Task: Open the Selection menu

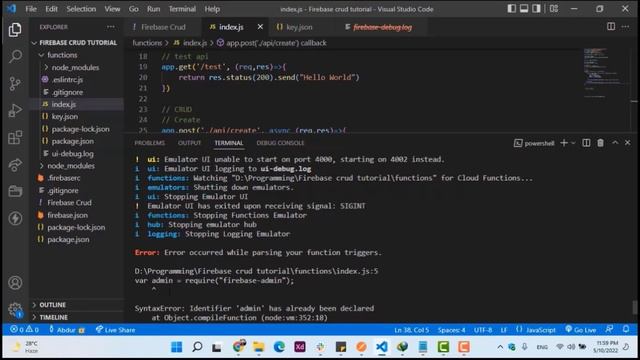Action: click(x=81, y=9)
